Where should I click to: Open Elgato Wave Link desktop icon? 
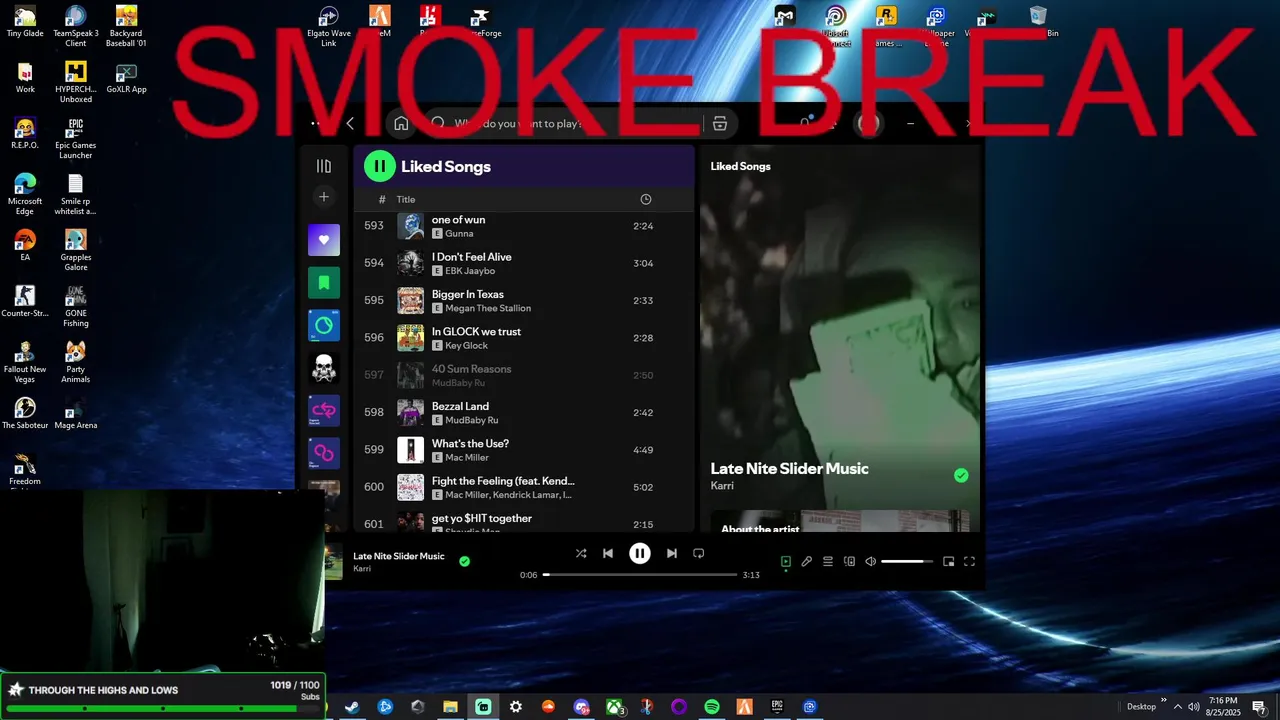click(x=328, y=26)
